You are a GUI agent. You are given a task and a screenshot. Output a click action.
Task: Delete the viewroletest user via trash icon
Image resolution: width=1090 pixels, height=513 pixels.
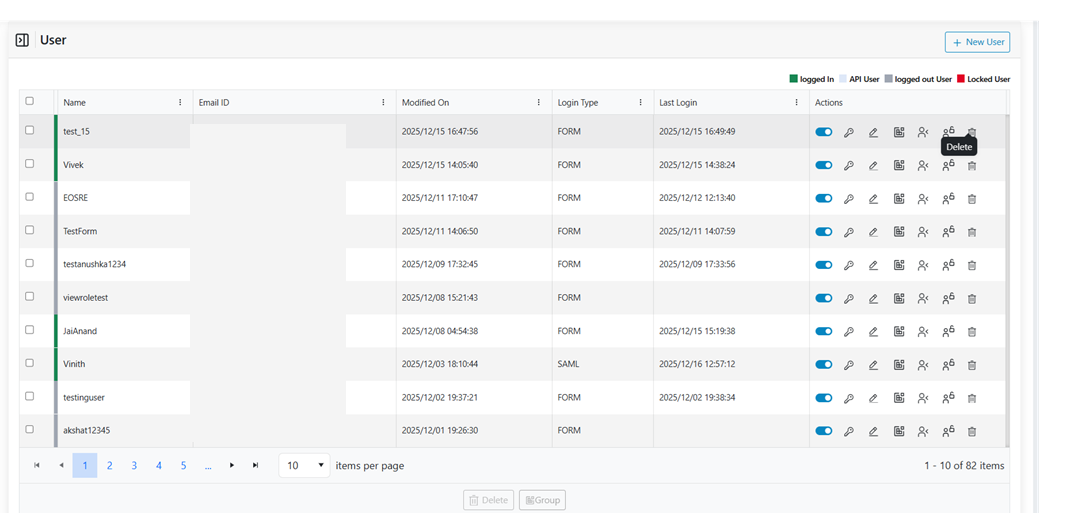pyautogui.click(x=972, y=298)
